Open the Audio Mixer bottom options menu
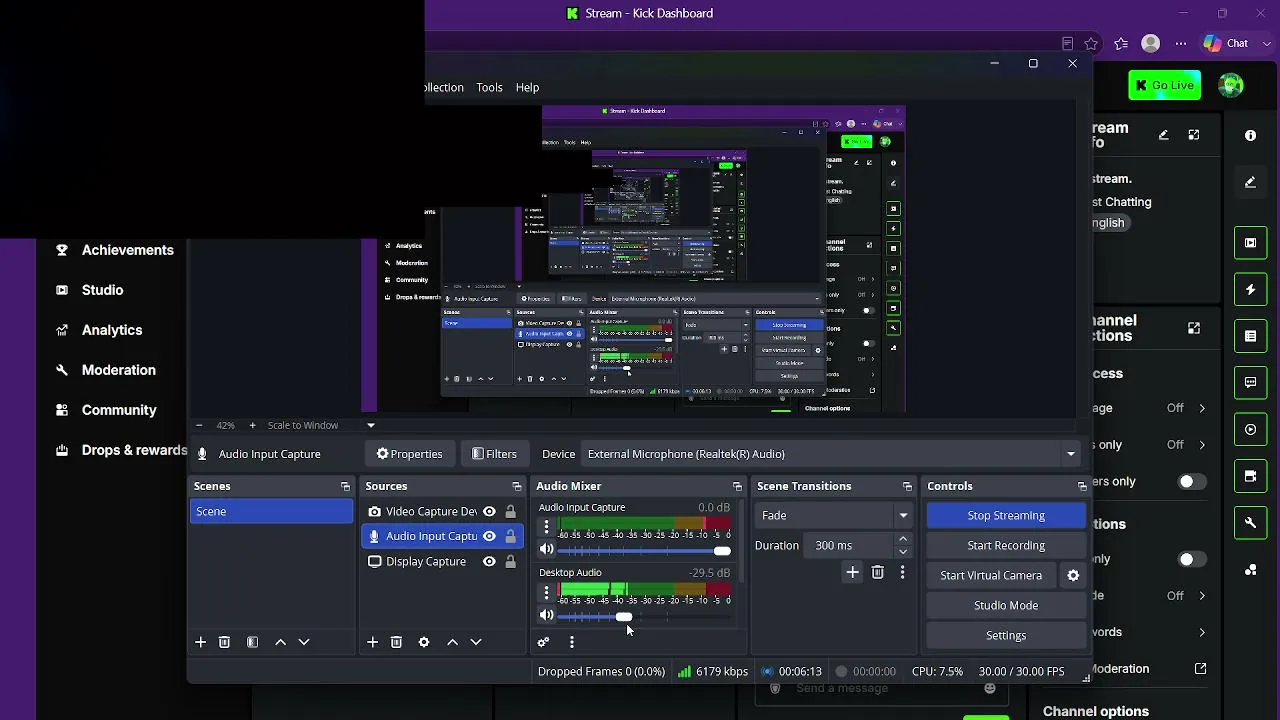The height and width of the screenshot is (720, 1280). [571, 642]
